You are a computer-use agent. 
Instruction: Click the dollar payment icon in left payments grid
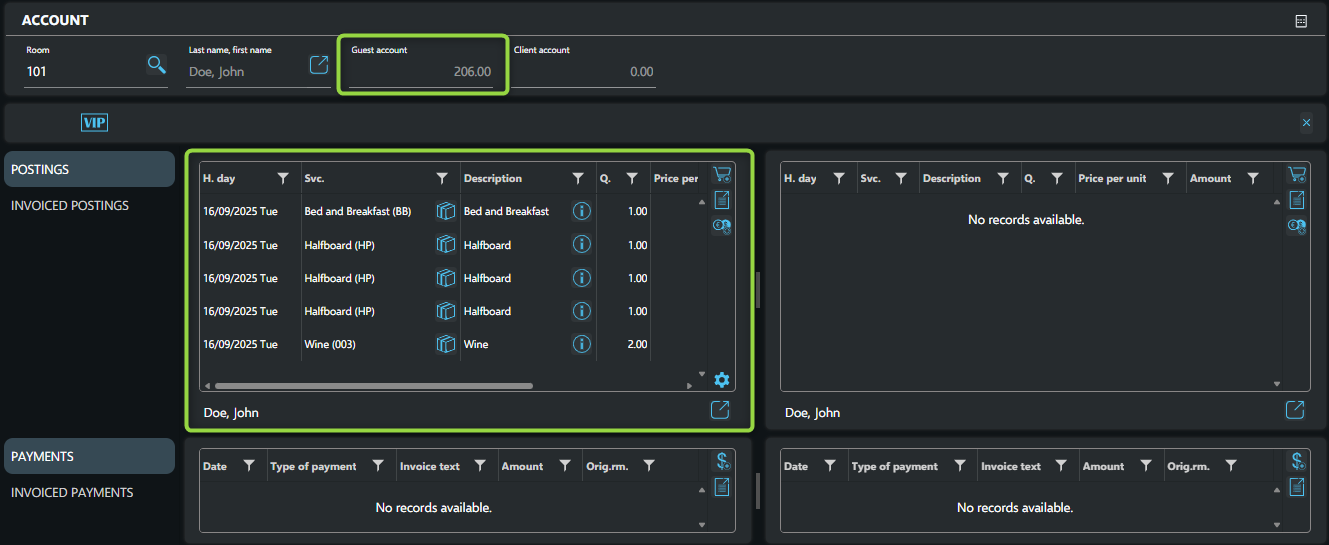(x=721, y=461)
